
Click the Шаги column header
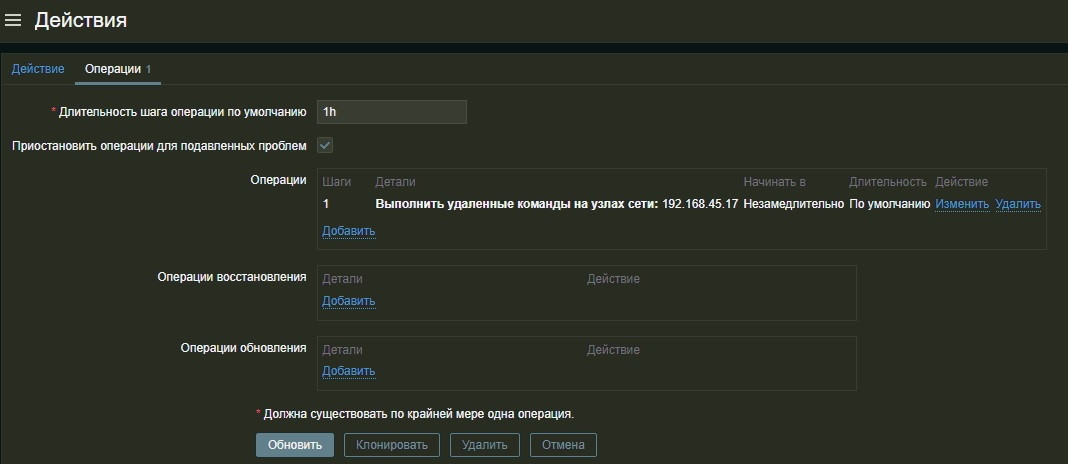point(337,182)
